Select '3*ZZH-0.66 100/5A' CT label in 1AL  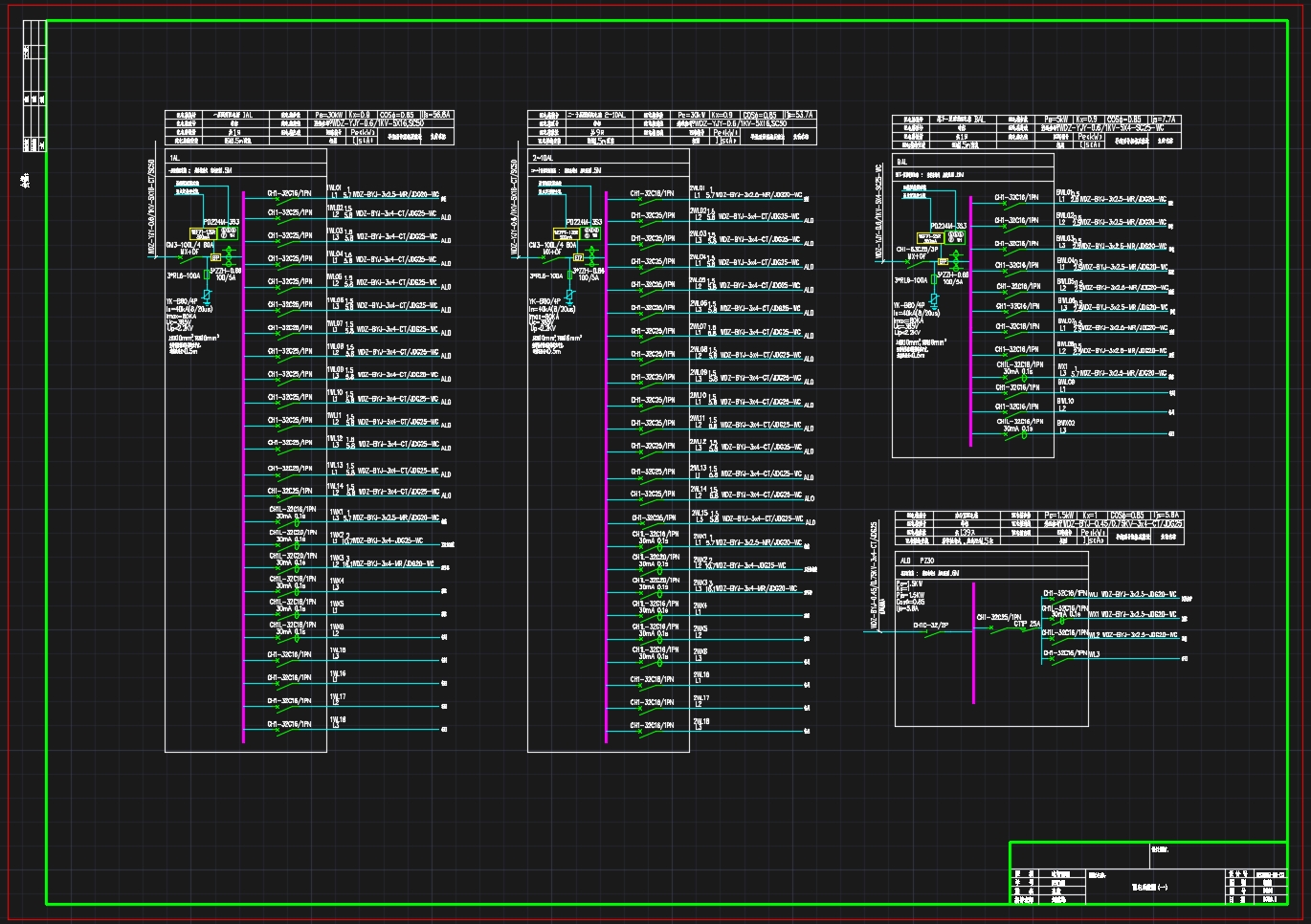coord(226,275)
